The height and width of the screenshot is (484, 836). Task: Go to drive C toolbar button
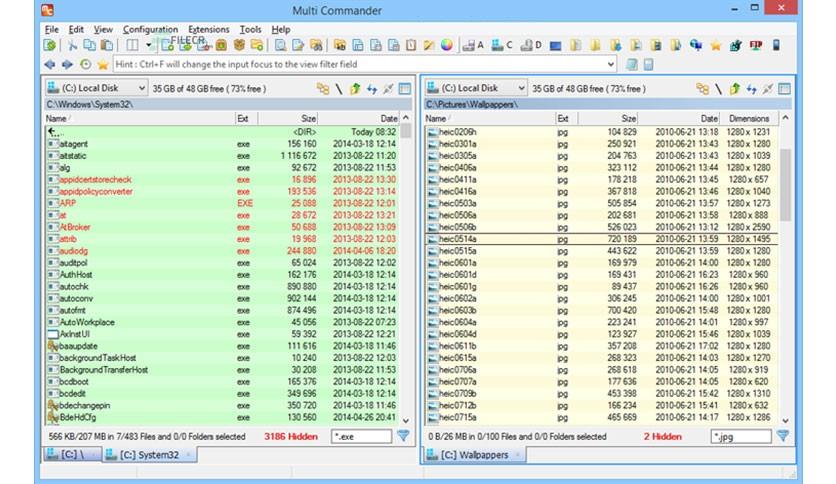502,45
